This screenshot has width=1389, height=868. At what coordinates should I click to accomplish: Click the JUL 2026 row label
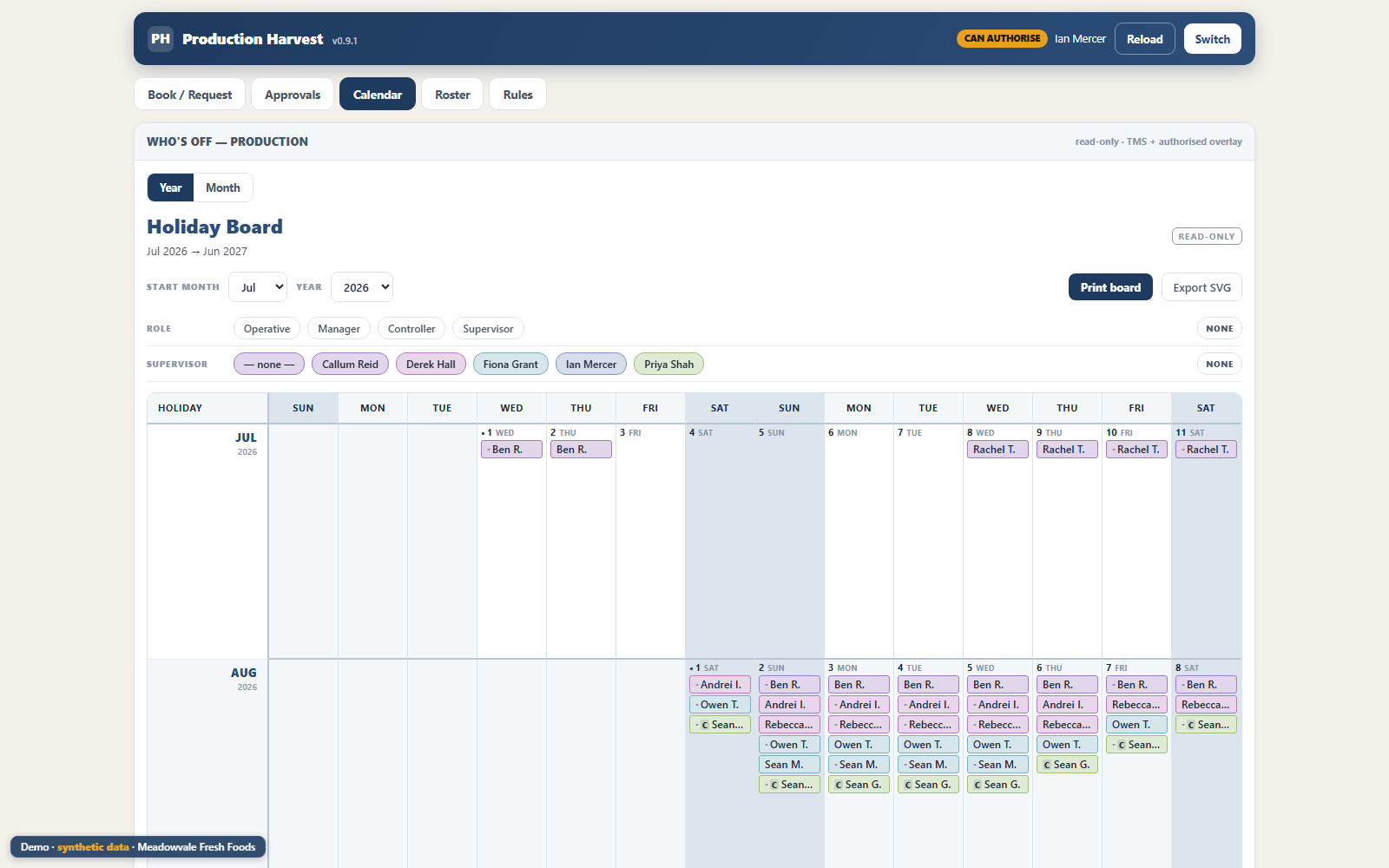[246, 444]
